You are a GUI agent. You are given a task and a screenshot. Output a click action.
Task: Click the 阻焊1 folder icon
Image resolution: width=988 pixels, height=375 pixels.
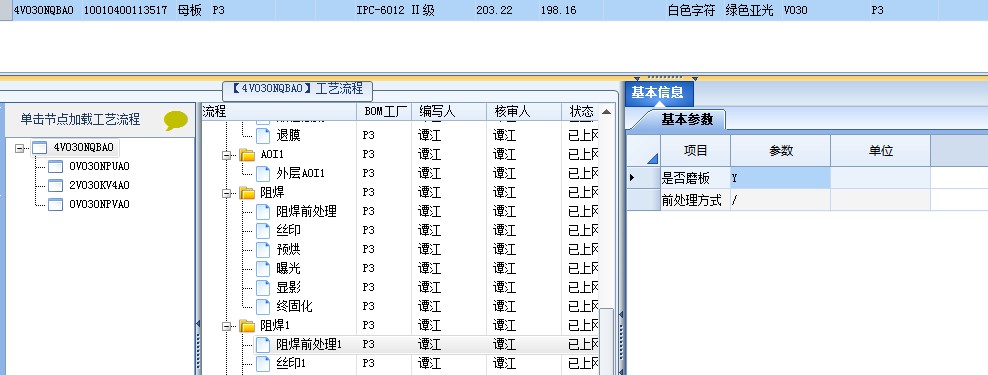(x=246, y=326)
